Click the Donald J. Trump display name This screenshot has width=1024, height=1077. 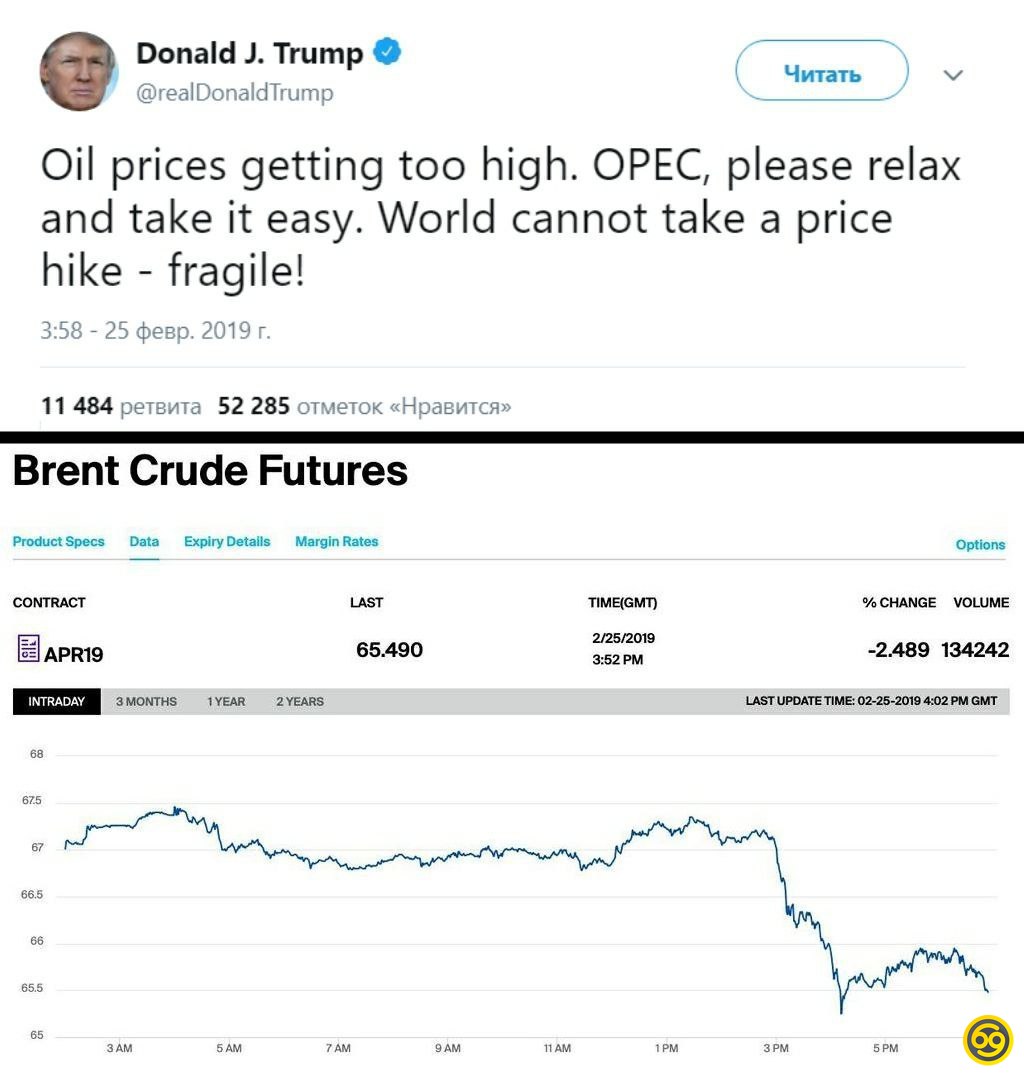click(x=249, y=53)
